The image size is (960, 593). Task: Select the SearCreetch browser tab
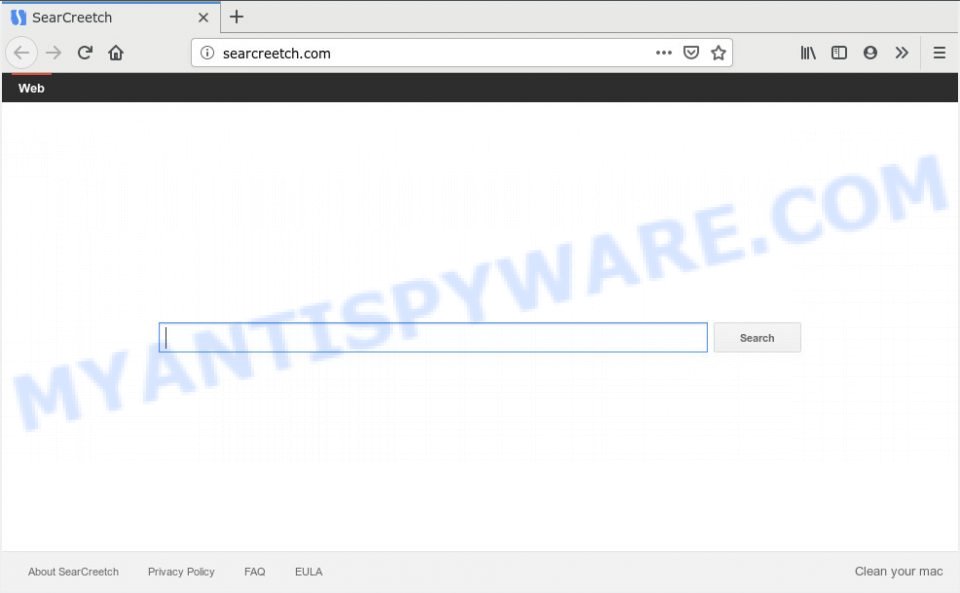111,18
